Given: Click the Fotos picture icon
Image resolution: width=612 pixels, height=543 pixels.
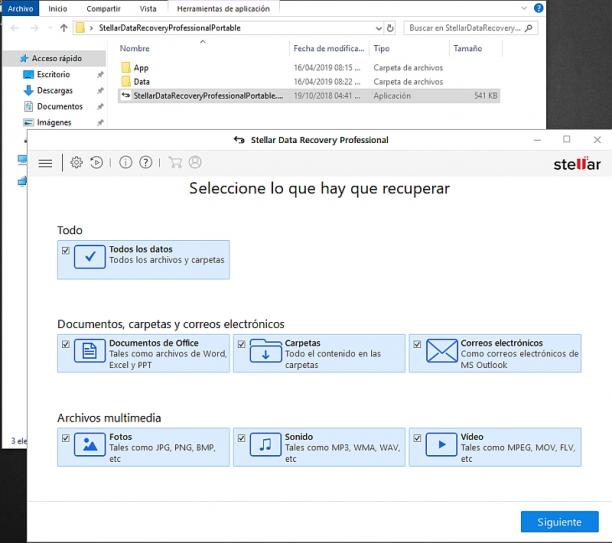Looking at the screenshot, I should click(x=90, y=444).
